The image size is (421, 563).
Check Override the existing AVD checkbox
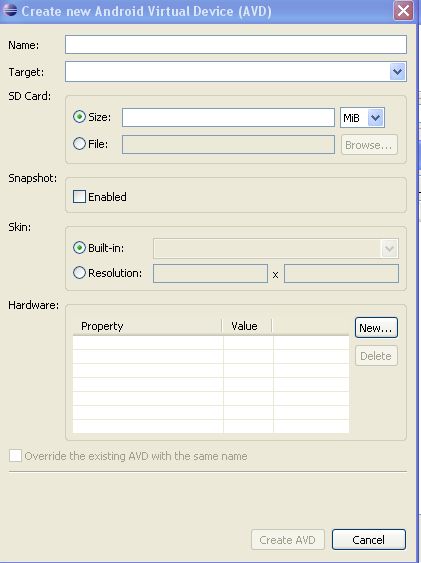(x=15, y=456)
